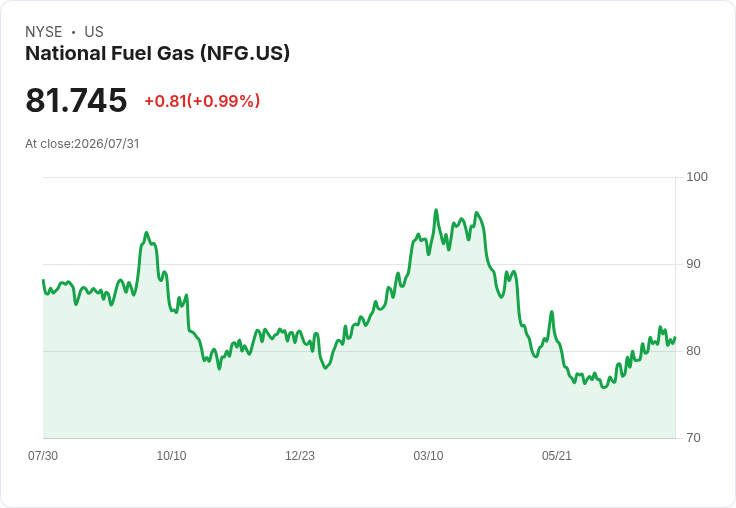Click the 90 label on the price axis
The height and width of the screenshot is (508, 736).
click(x=693, y=264)
